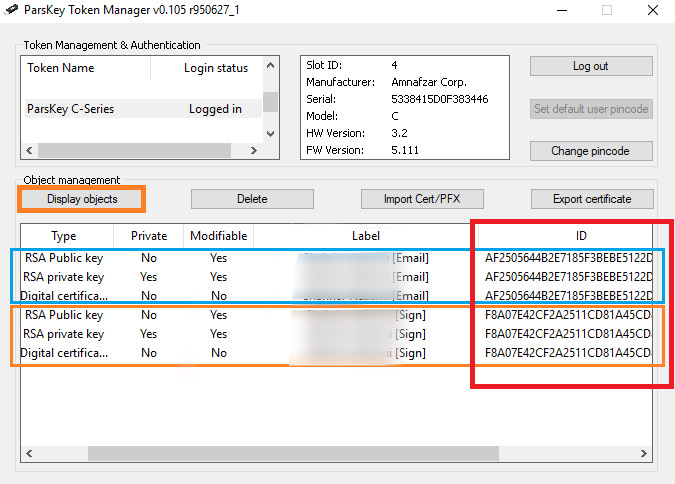Click object list scroll right arrow
Image resolution: width=675 pixels, height=484 pixels.
(x=644, y=453)
